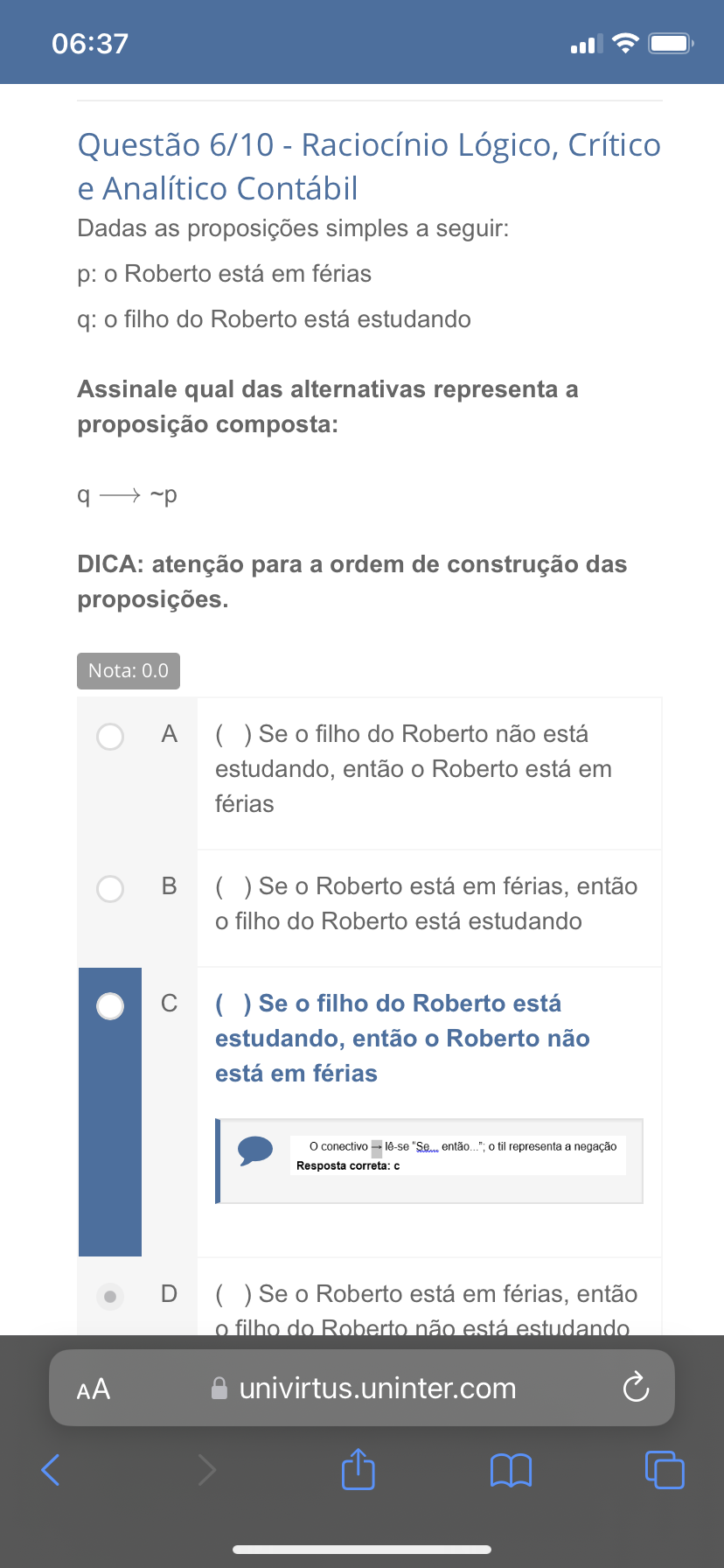
Task: Tap the Safari back arrow
Action: tap(52, 1469)
